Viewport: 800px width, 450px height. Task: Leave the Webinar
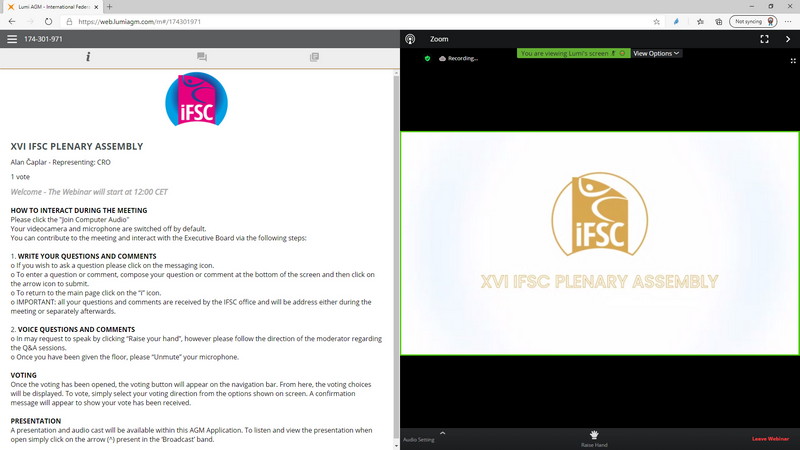click(x=770, y=439)
